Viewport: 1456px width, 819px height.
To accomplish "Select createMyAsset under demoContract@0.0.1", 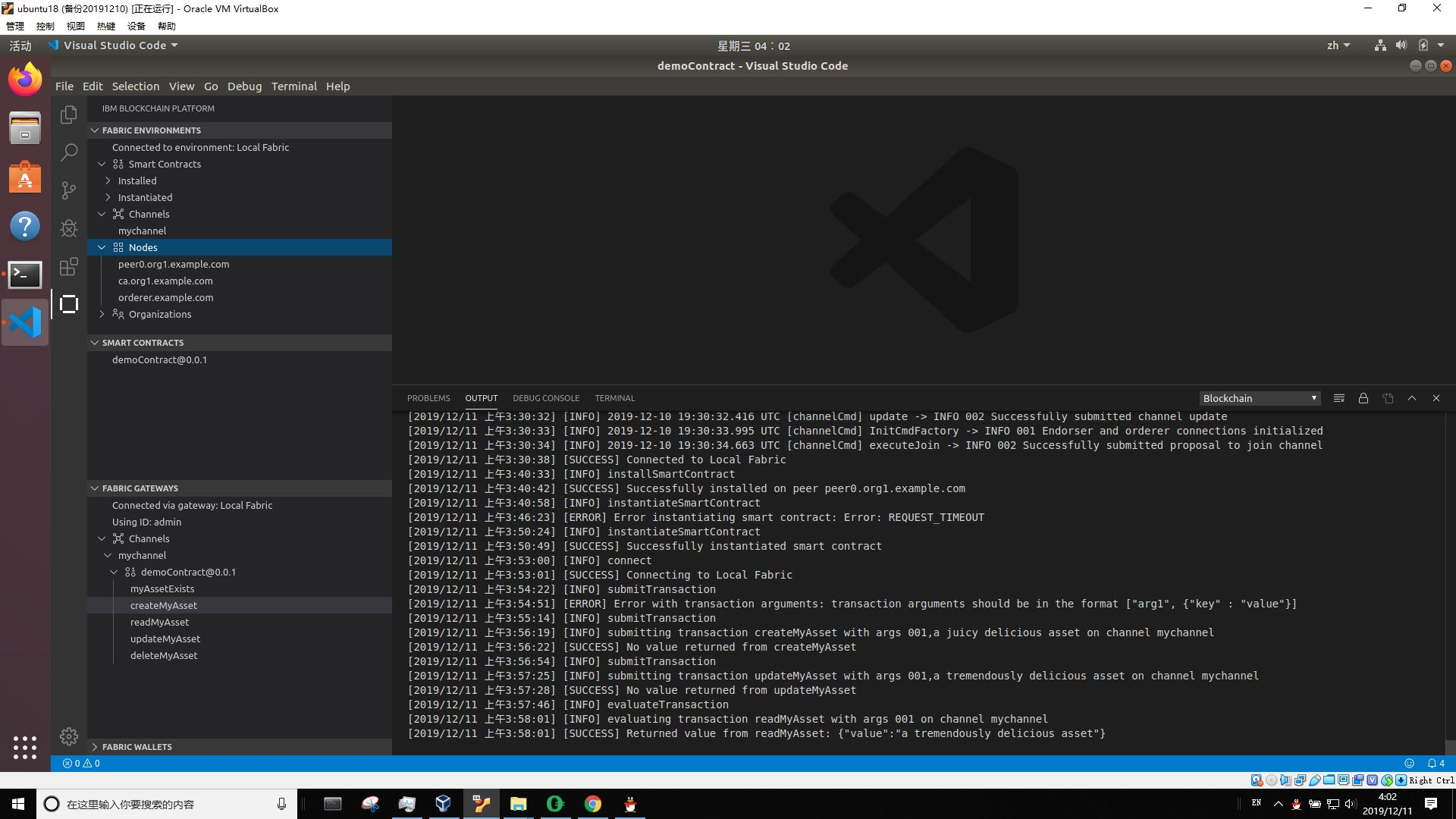I will click(164, 605).
